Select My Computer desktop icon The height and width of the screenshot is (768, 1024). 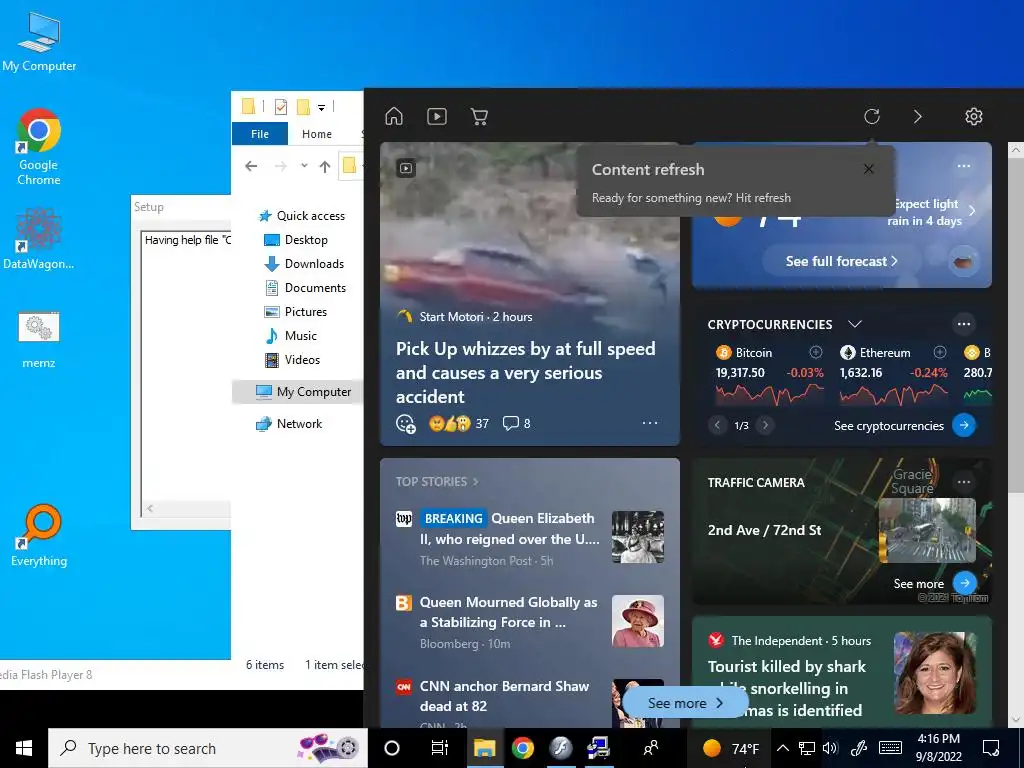39,42
